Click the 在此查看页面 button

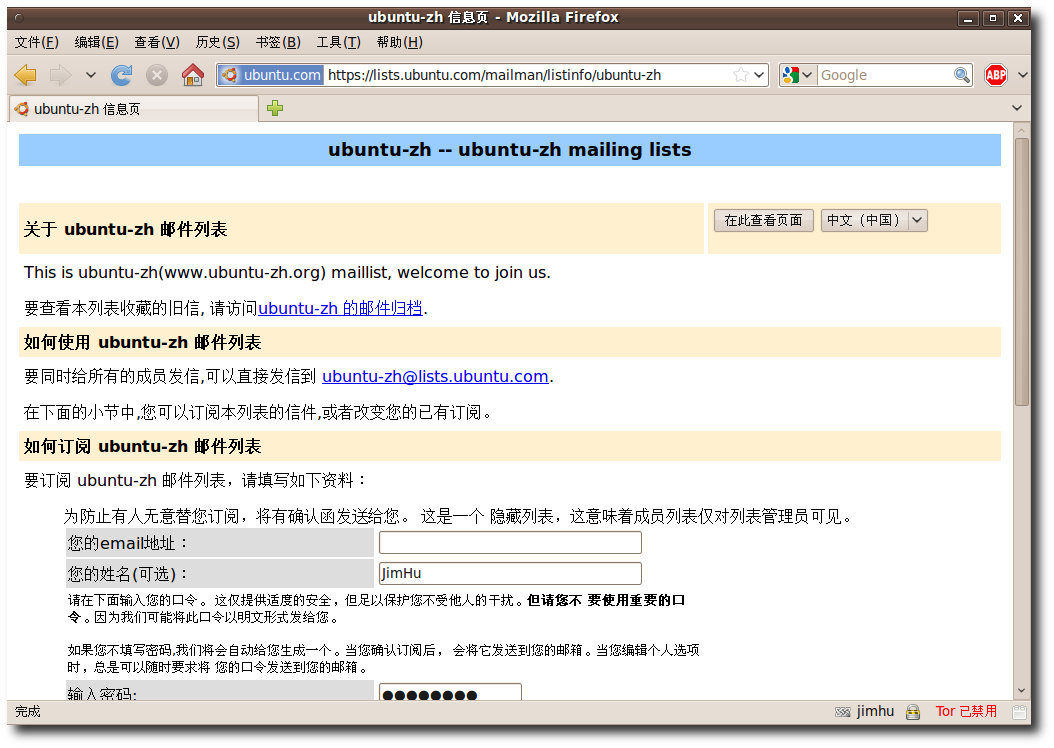pyautogui.click(x=763, y=220)
